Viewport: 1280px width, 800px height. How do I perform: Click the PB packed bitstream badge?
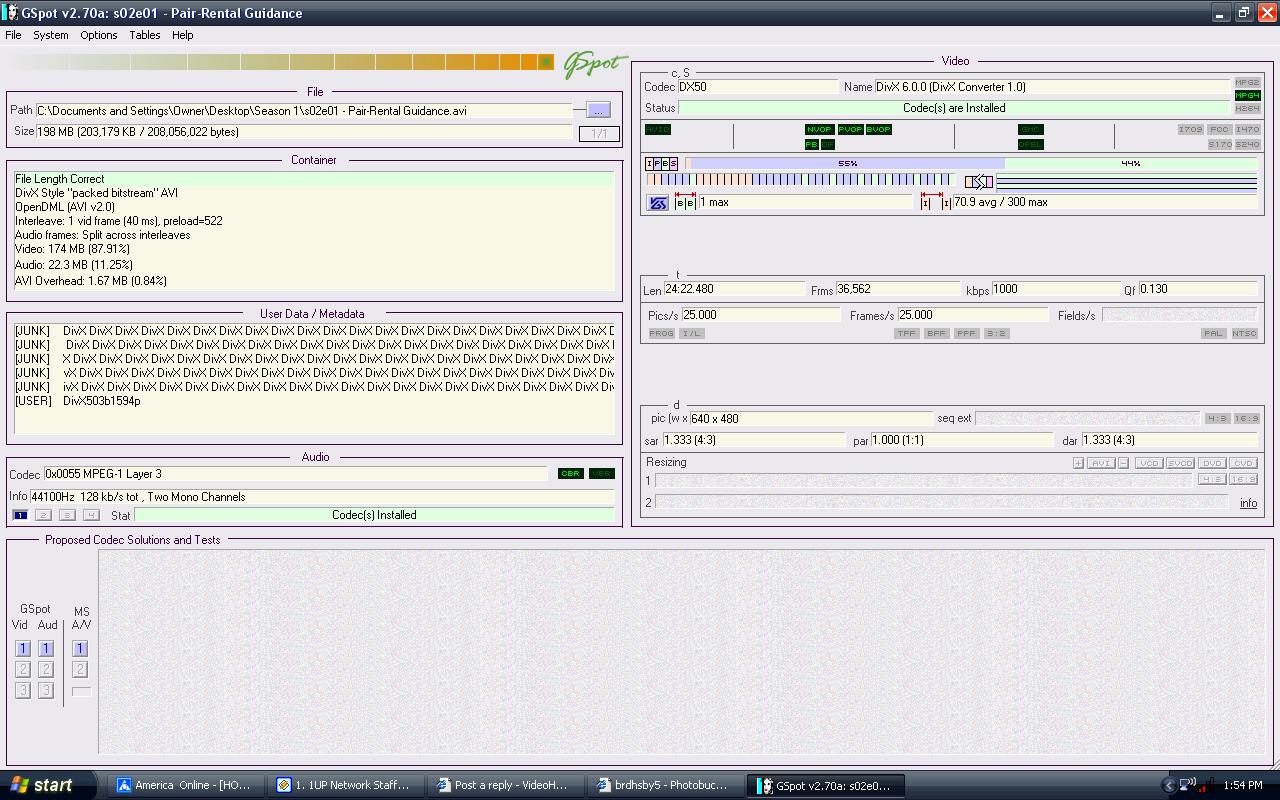point(812,145)
